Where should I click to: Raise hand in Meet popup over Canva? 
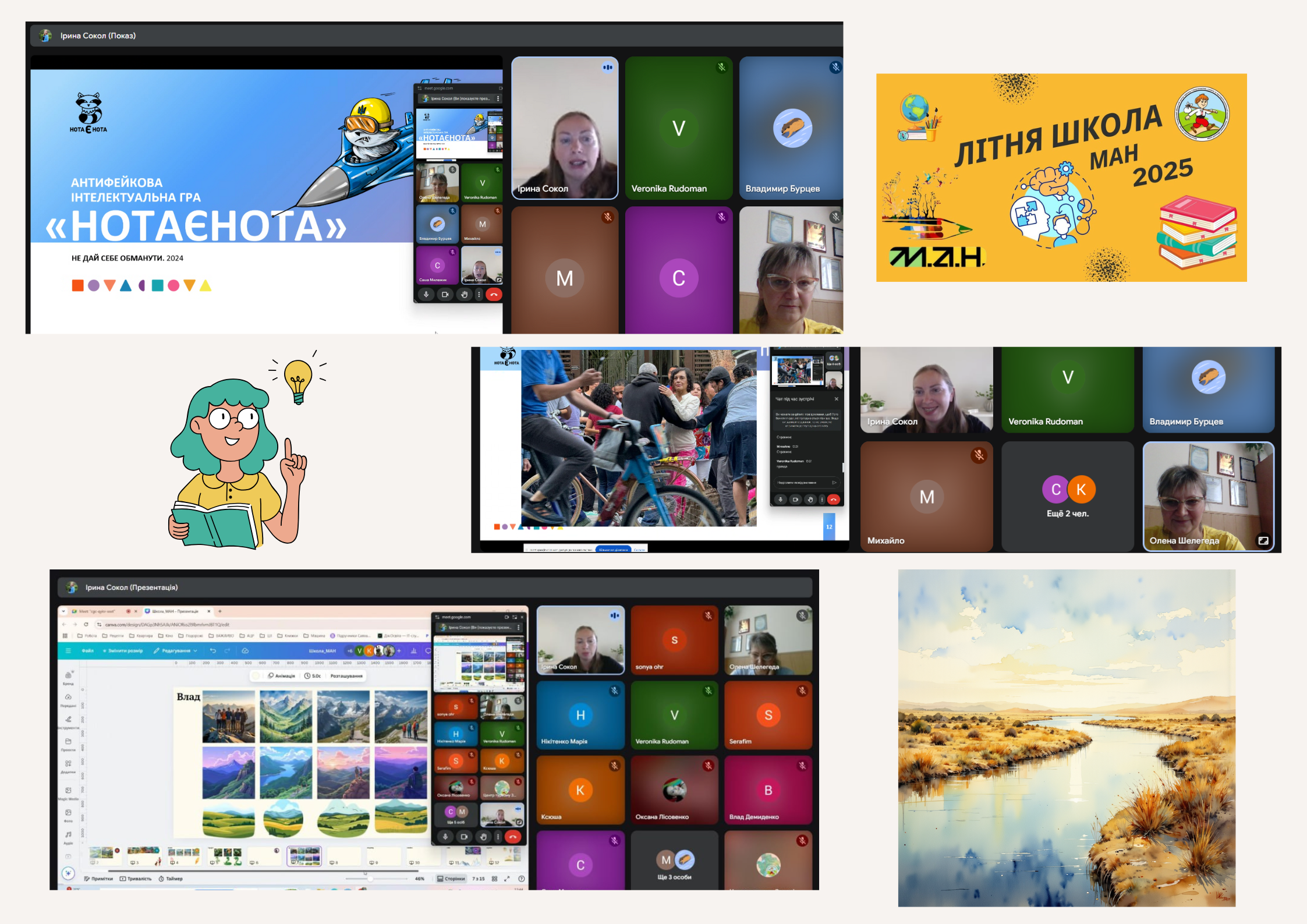click(483, 837)
